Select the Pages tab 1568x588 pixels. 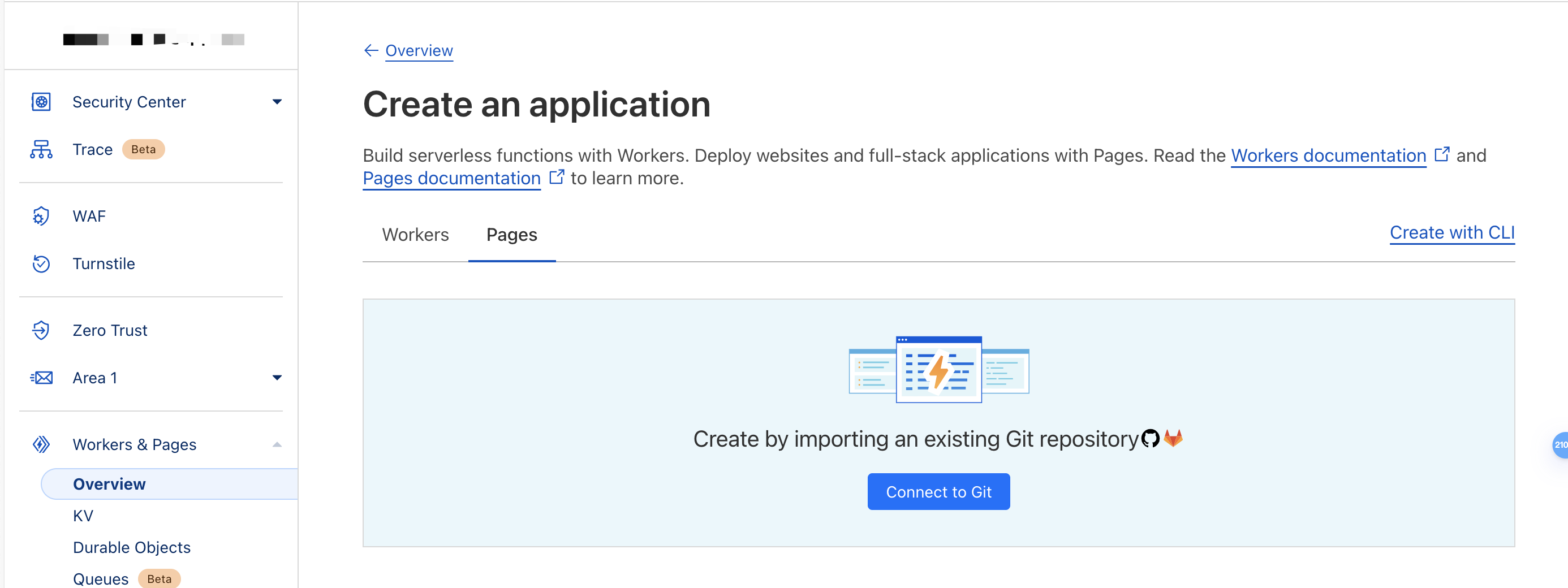click(x=511, y=235)
